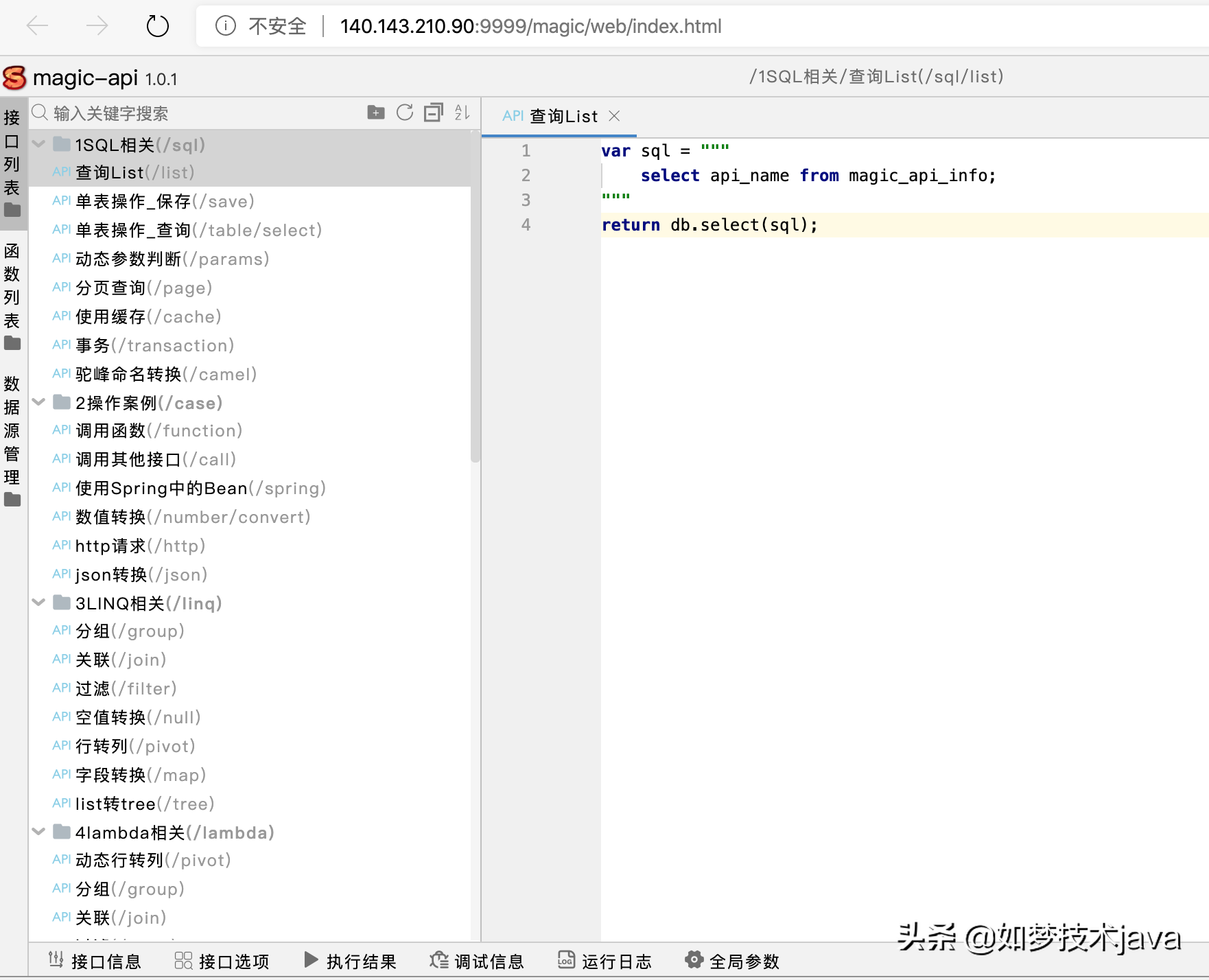Click the site info icon in the address bar

(225, 26)
